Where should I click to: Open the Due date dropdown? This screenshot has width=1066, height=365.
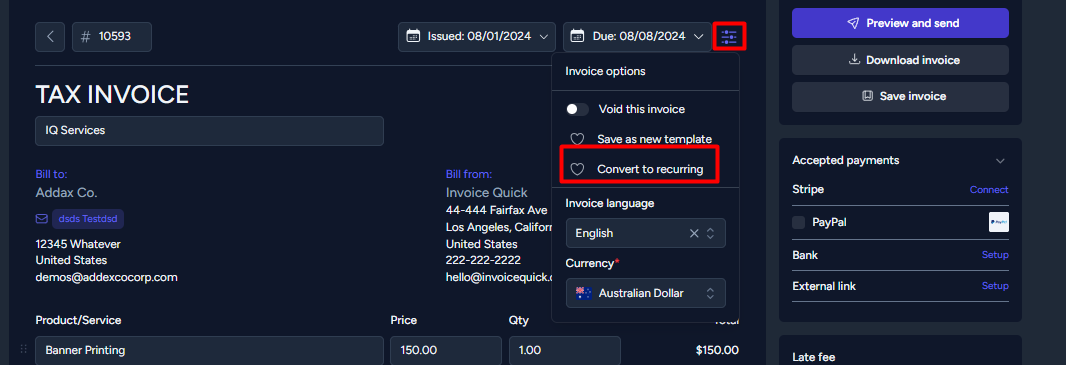coord(637,37)
